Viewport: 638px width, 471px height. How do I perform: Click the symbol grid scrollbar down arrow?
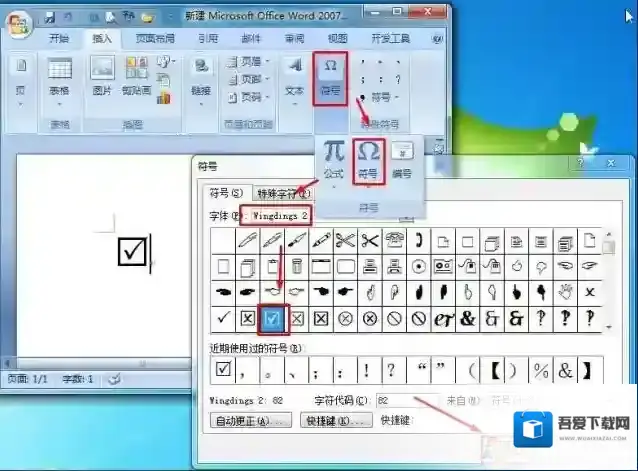tap(609, 327)
